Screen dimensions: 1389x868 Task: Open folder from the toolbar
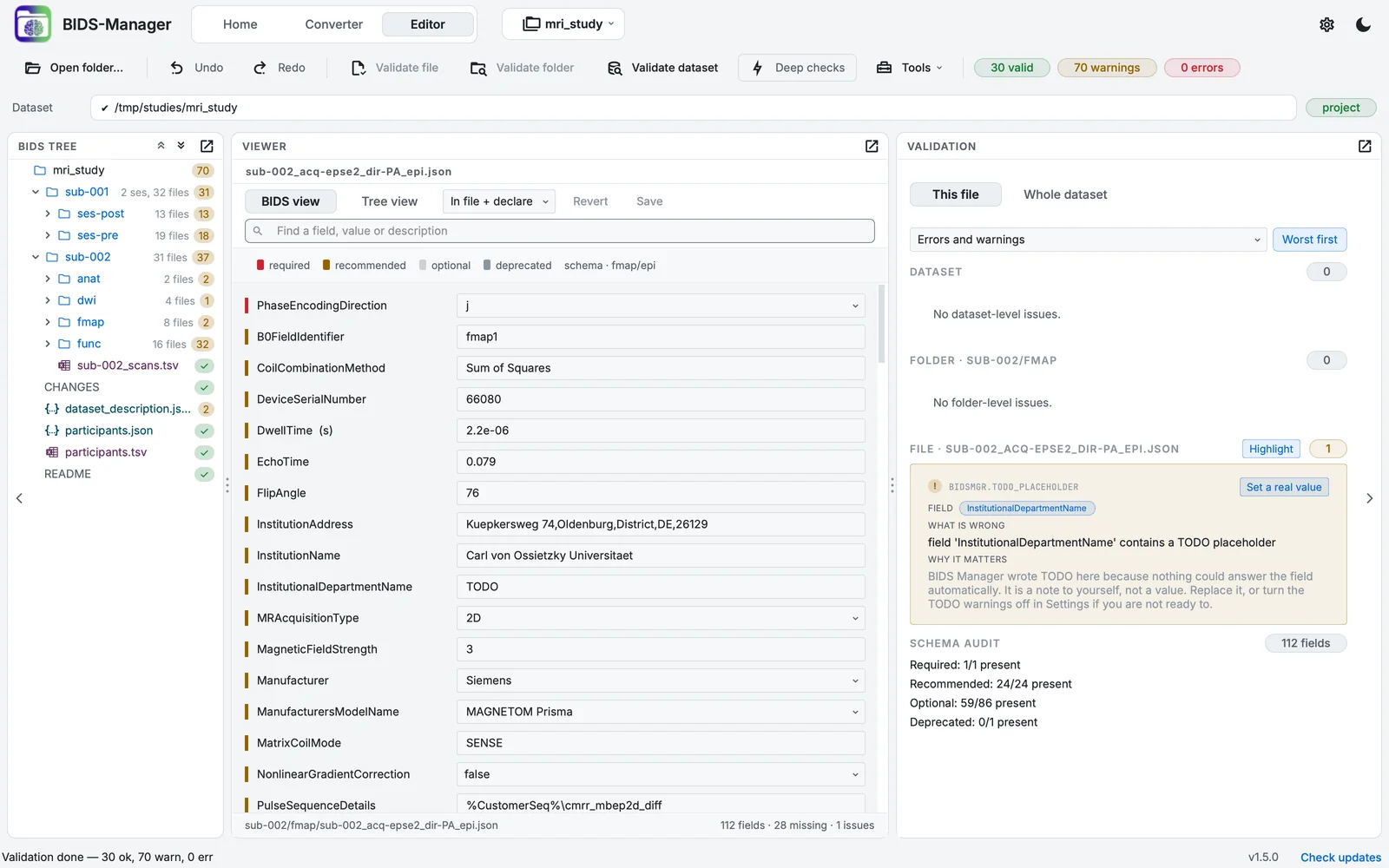[74, 68]
